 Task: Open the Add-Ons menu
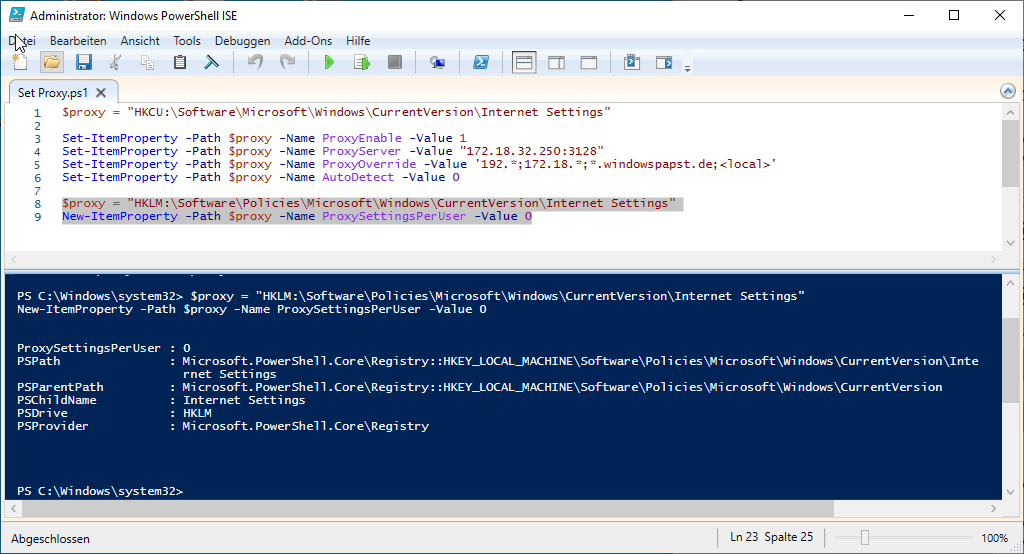308,41
